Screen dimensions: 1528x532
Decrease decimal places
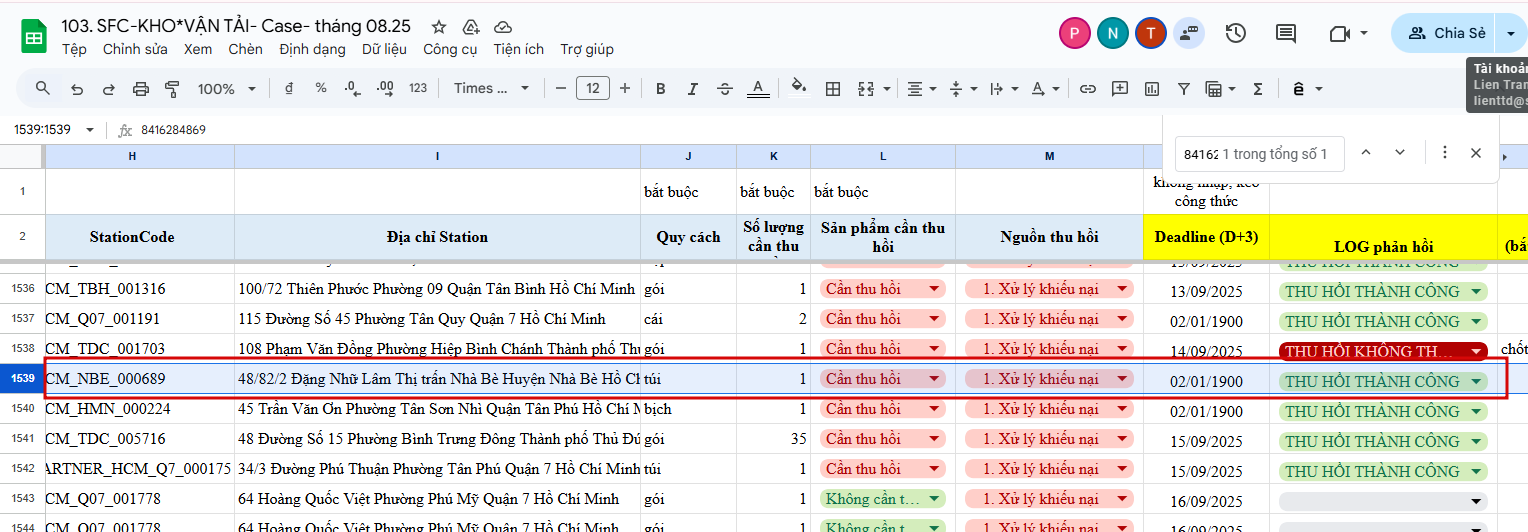click(352, 88)
